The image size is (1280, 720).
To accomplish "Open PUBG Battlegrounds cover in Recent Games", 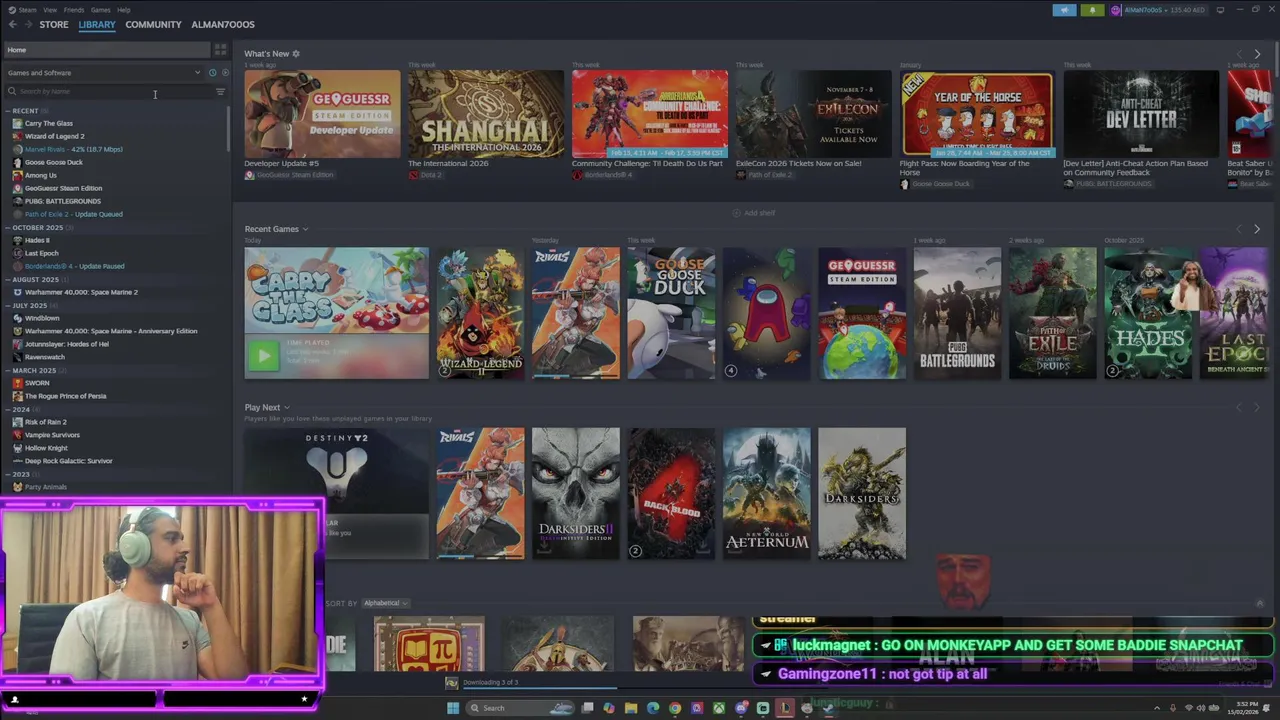I will pyautogui.click(x=957, y=314).
